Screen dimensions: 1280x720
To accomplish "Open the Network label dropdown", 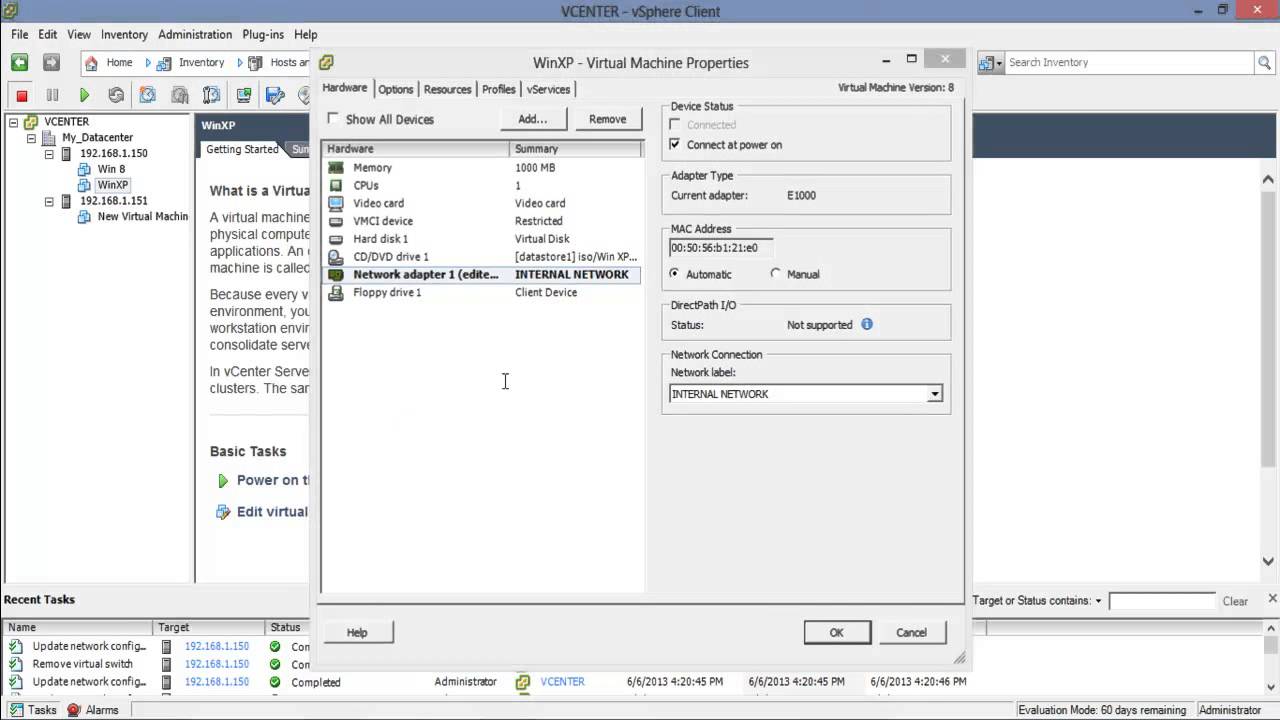I will click(x=934, y=394).
